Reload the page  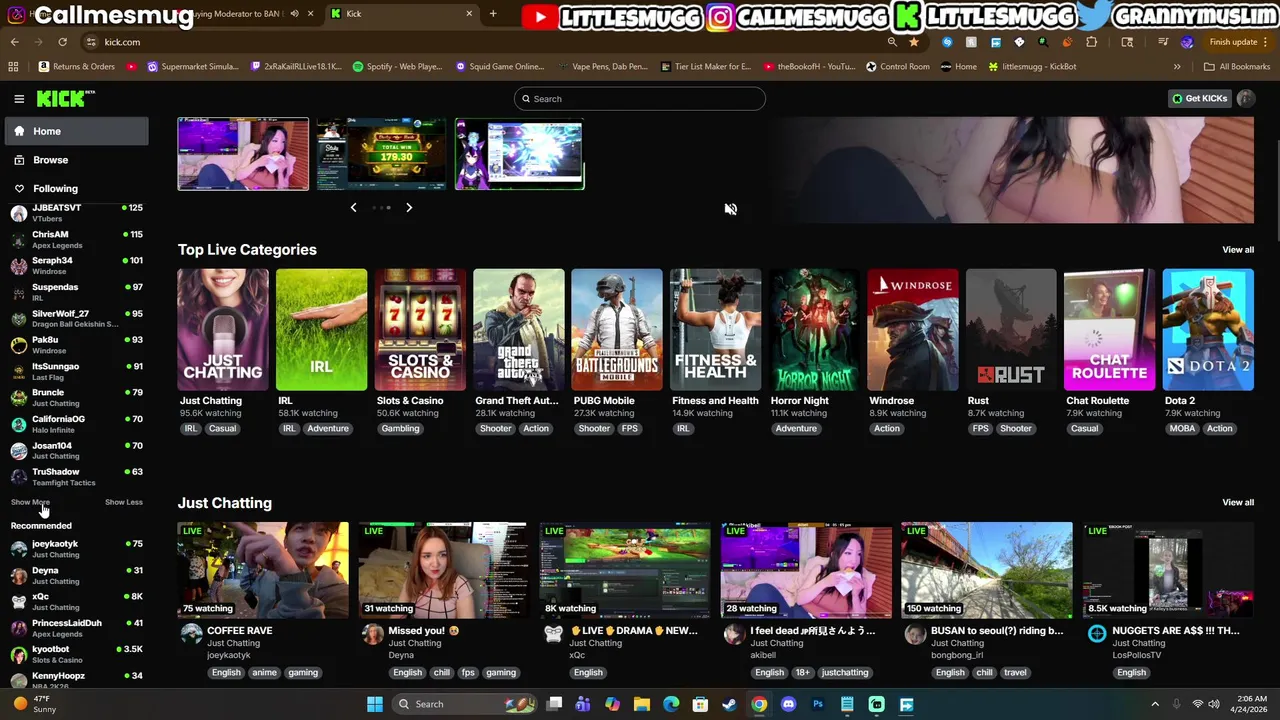[x=62, y=42]
